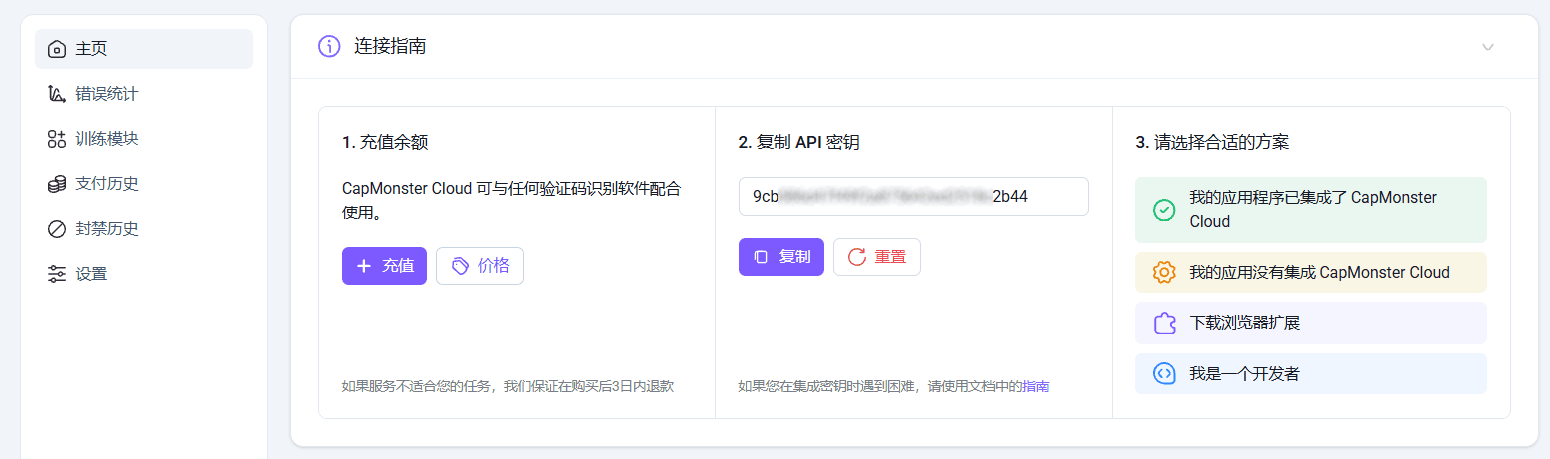Viewport: 1550px width, 459px height.
Task: Click the ban circle icon beside 封禁历史
Action: (57, 229)
